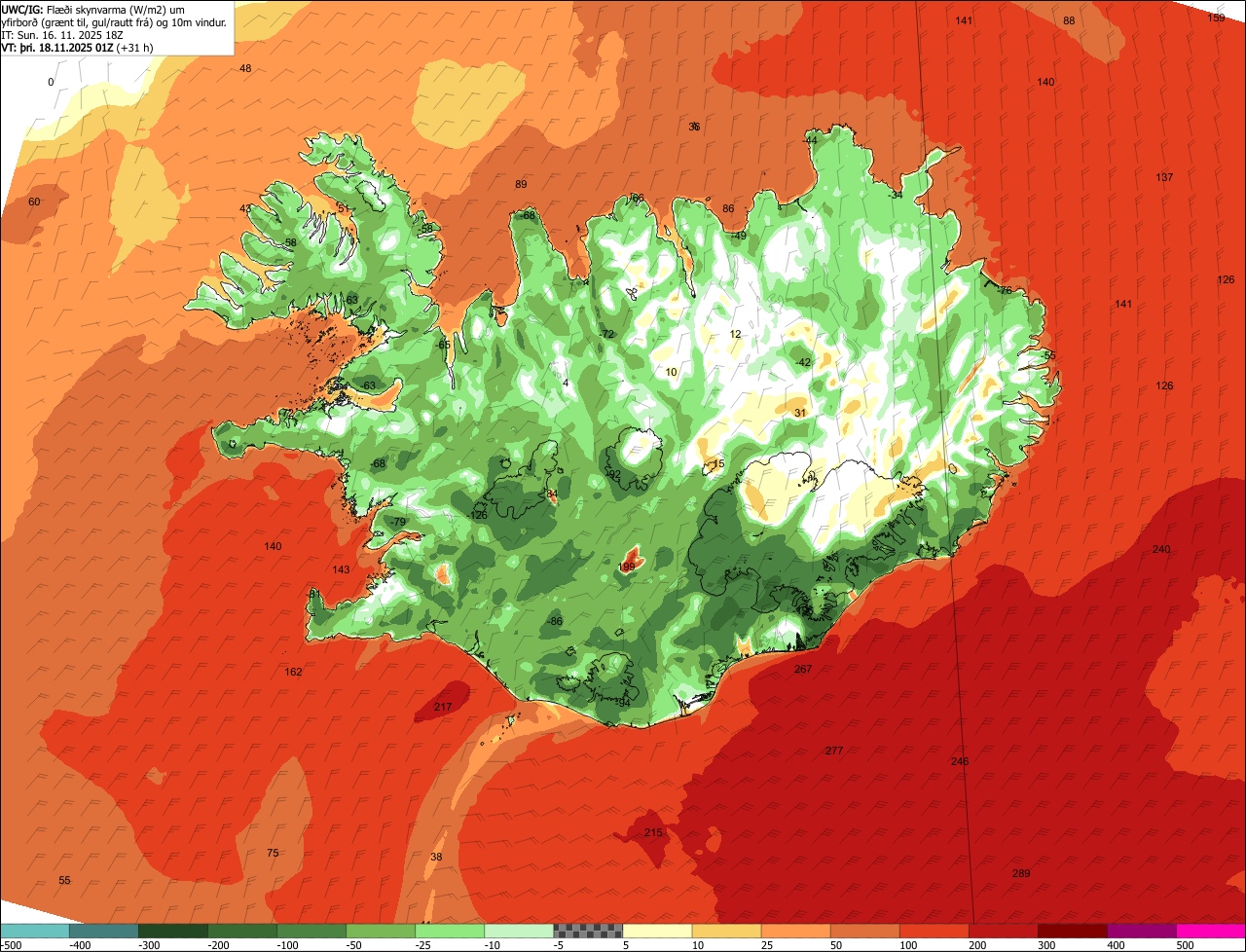Click the map value 75
Screen dimensions: 1246x952
[x=273, y=853]
